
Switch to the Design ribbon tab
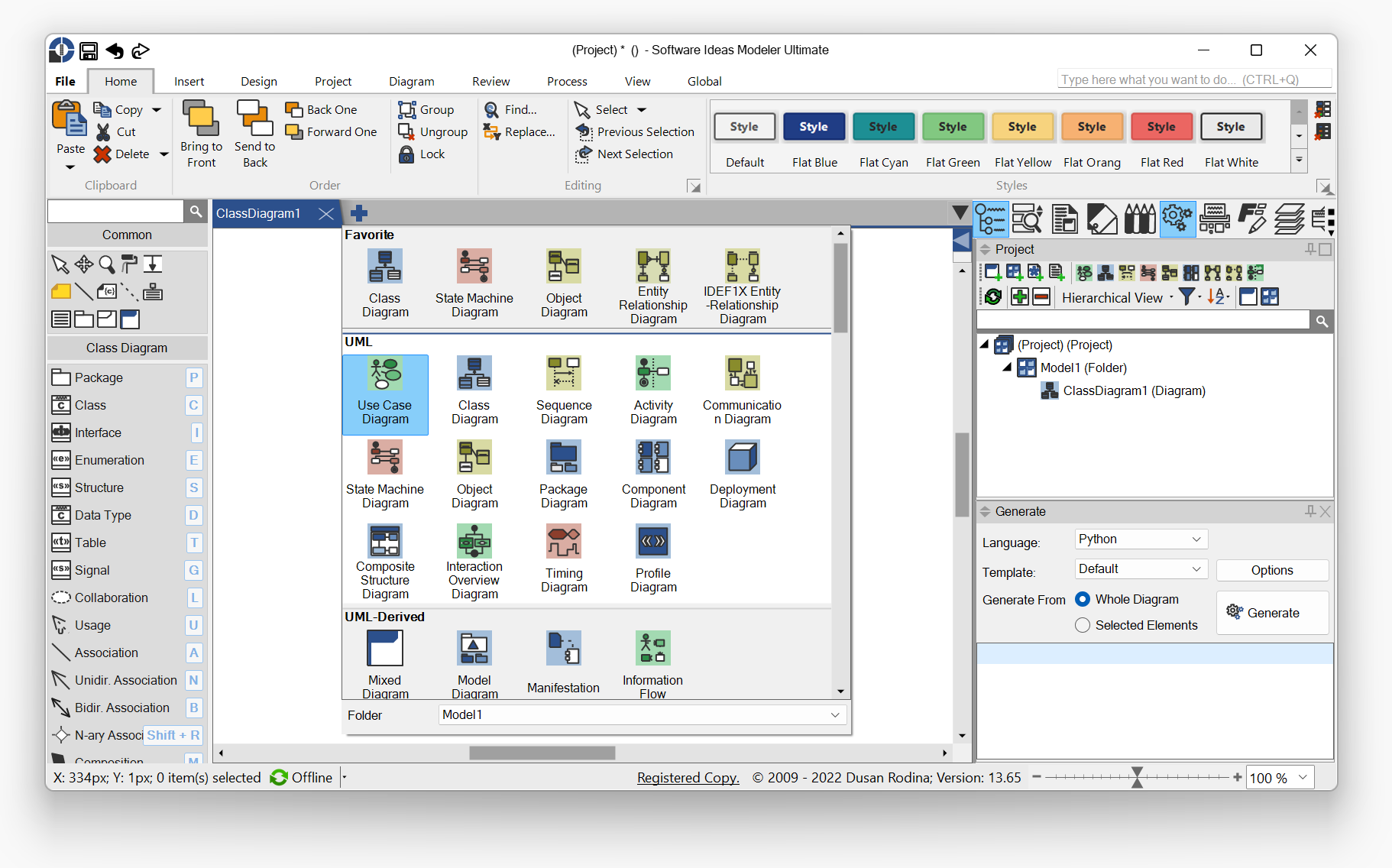point(258,81)
